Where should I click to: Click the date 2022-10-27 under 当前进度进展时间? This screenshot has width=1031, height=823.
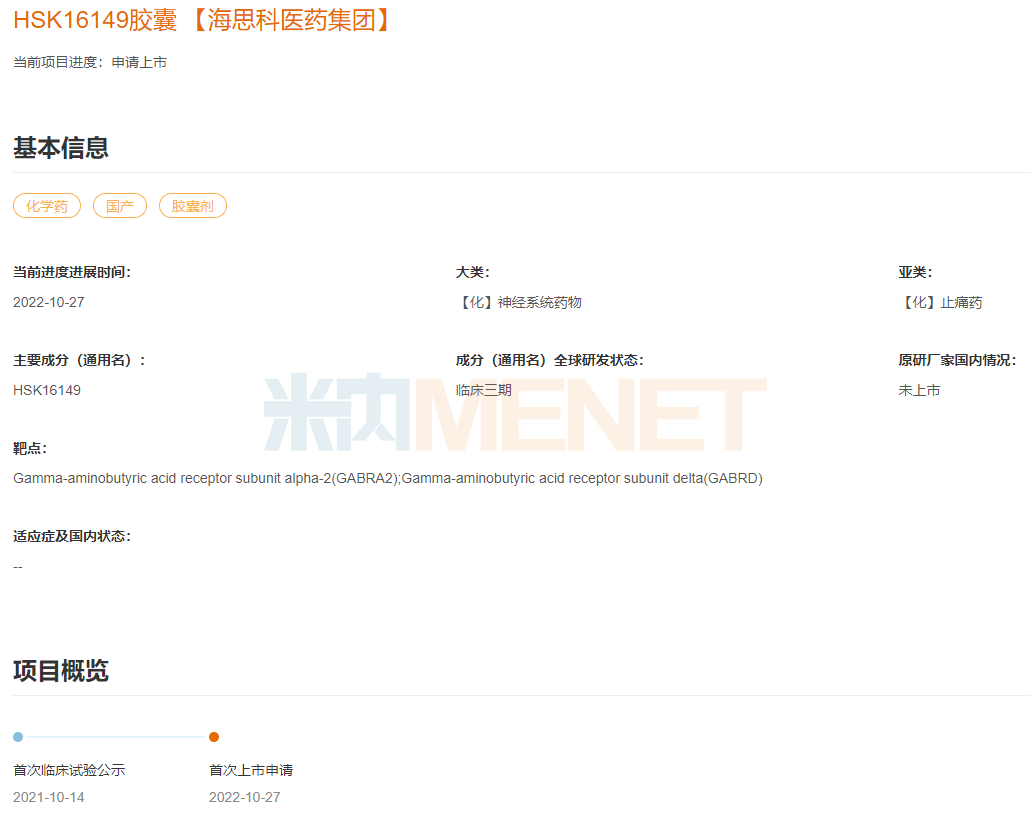tap(49, 302)
